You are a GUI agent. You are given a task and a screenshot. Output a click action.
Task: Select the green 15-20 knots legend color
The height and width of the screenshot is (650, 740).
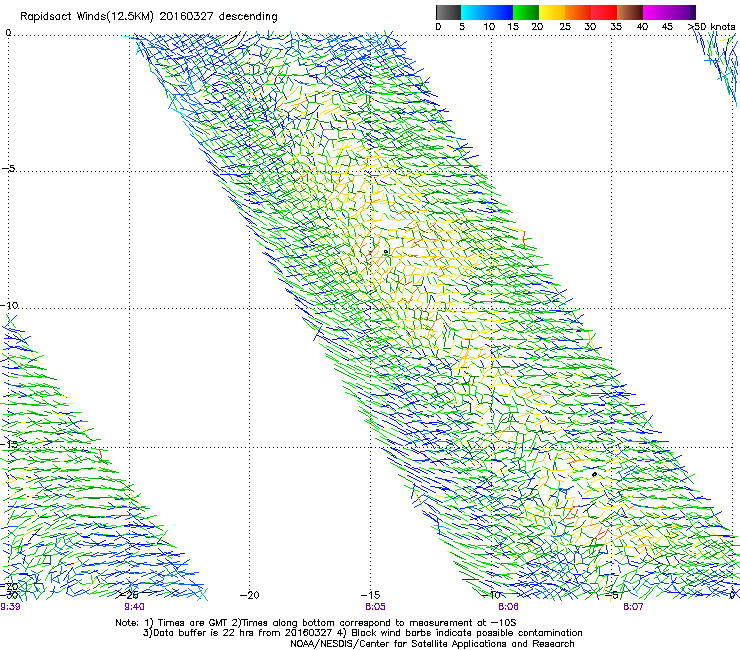[x=526, y=12]
